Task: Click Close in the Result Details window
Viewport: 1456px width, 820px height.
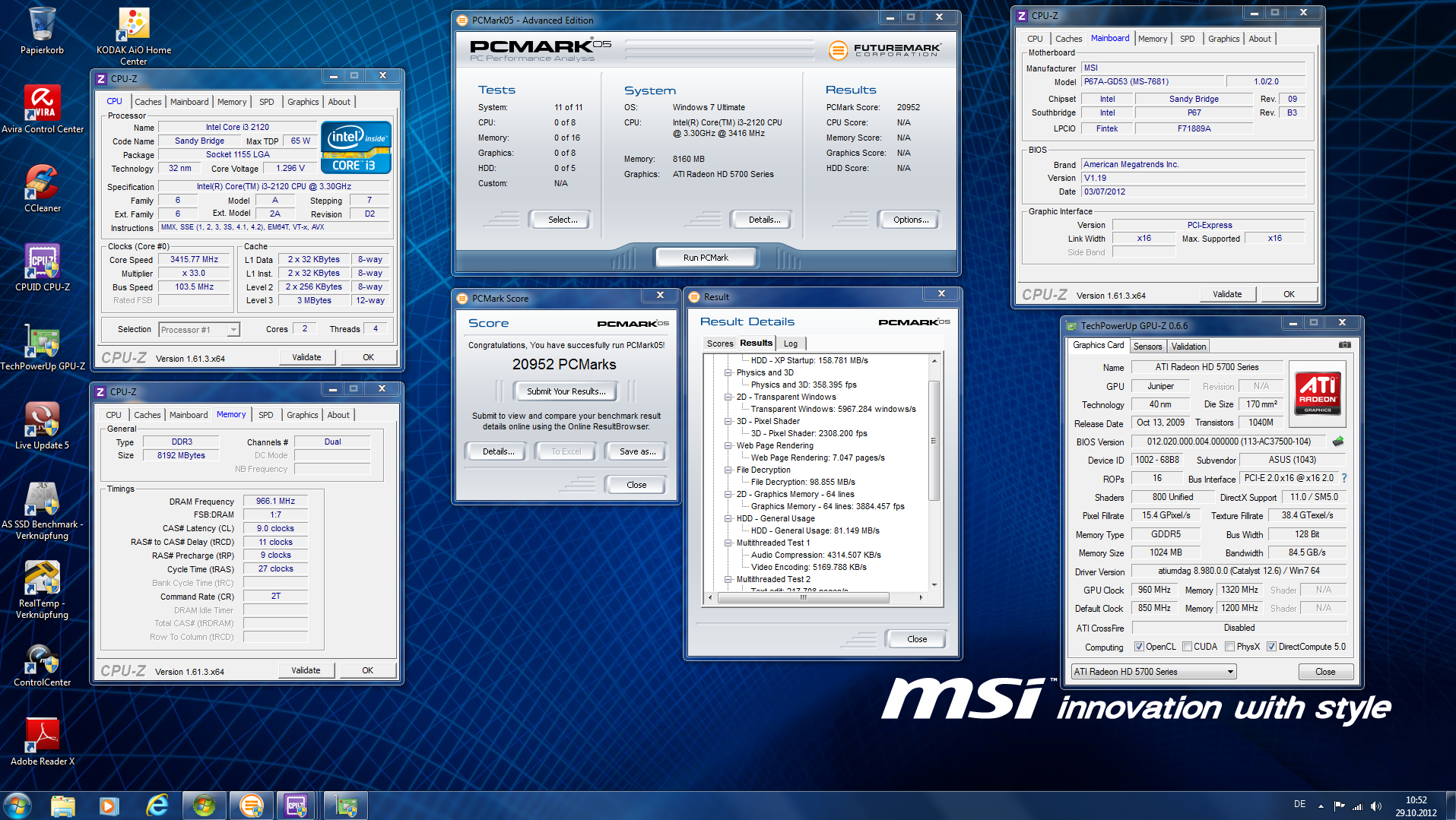Action: (x=917, y=639)
